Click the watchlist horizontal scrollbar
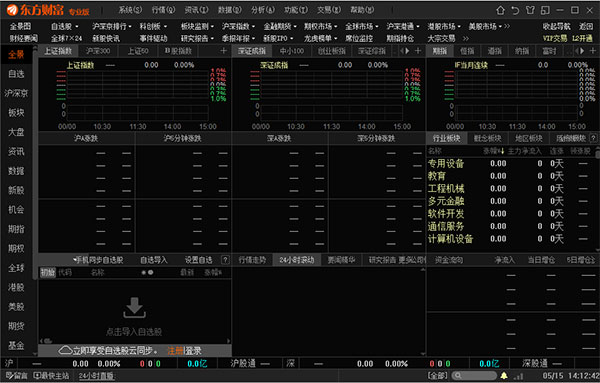 [135, 341]
